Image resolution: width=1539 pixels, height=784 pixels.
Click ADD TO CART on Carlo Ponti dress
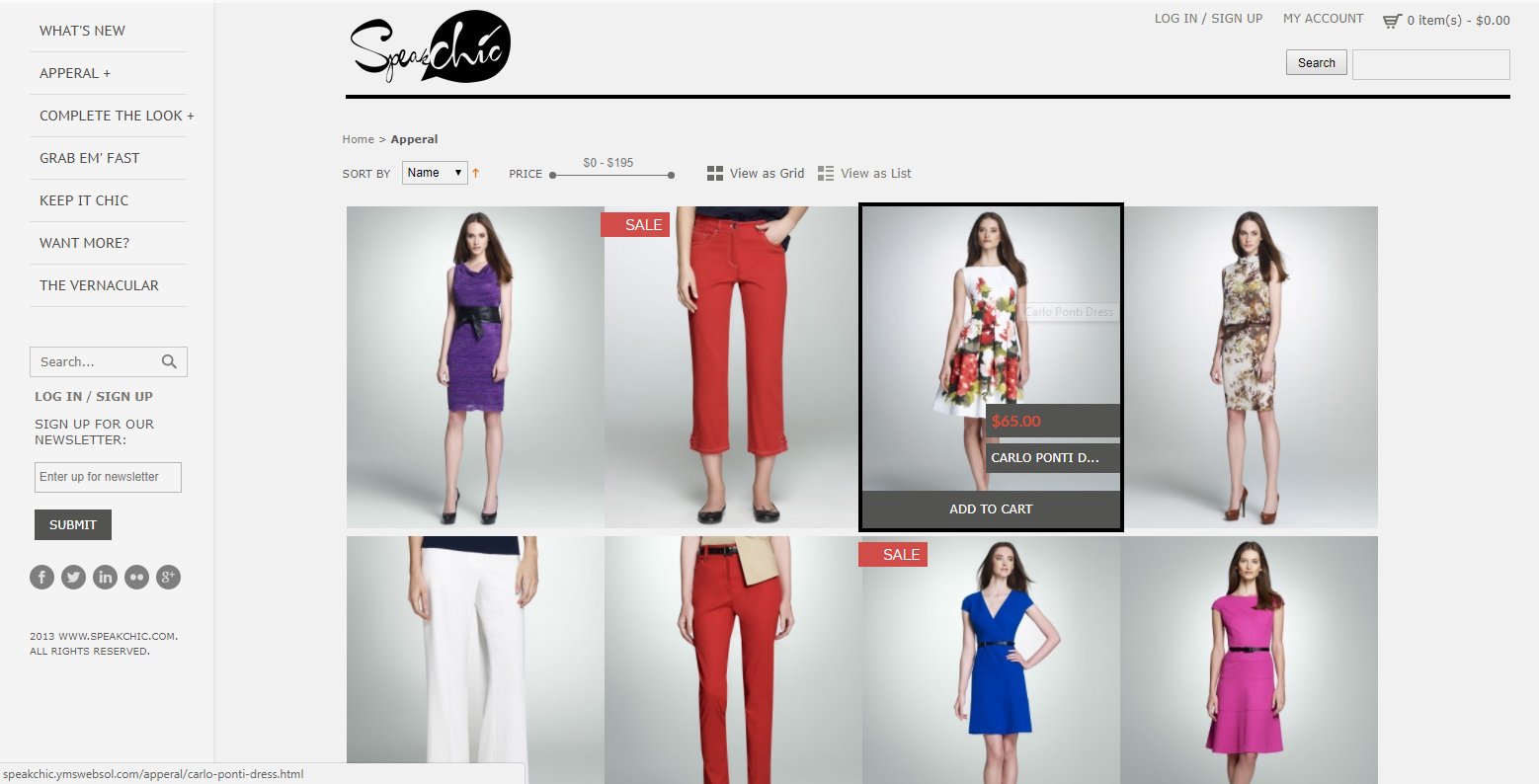point(991,510)
